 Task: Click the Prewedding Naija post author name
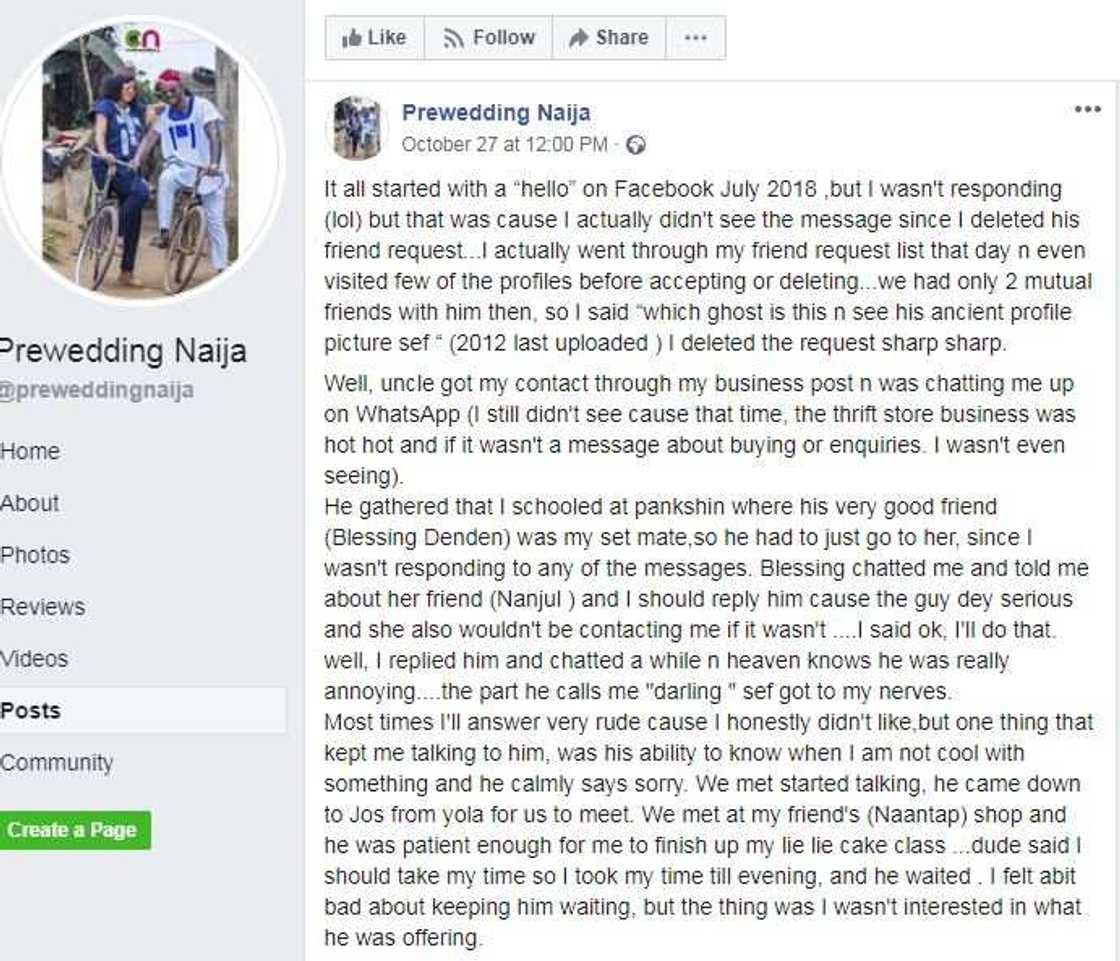(495, 112)
